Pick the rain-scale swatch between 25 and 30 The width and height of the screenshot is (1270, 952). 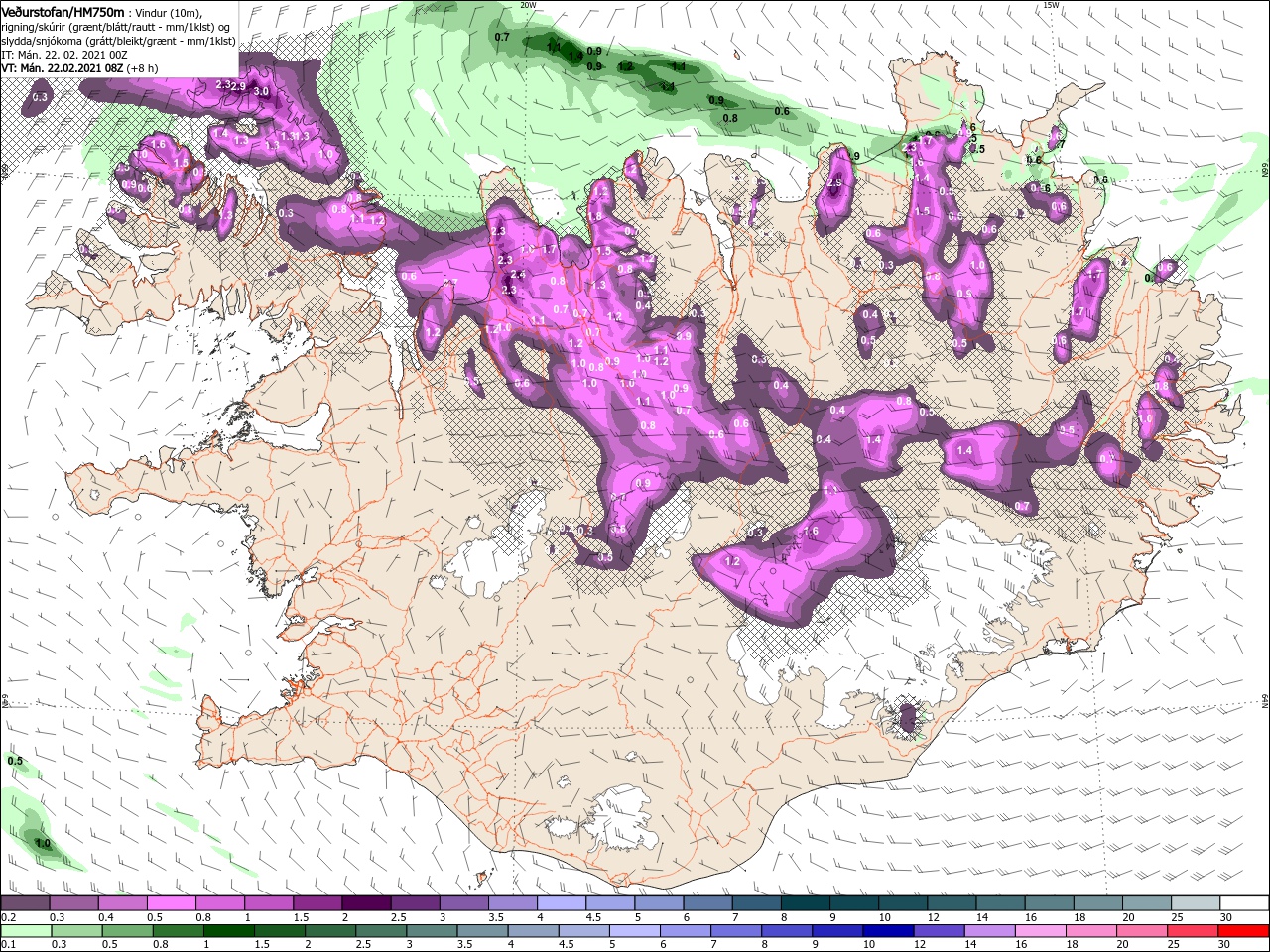[x=1192, y=931]
